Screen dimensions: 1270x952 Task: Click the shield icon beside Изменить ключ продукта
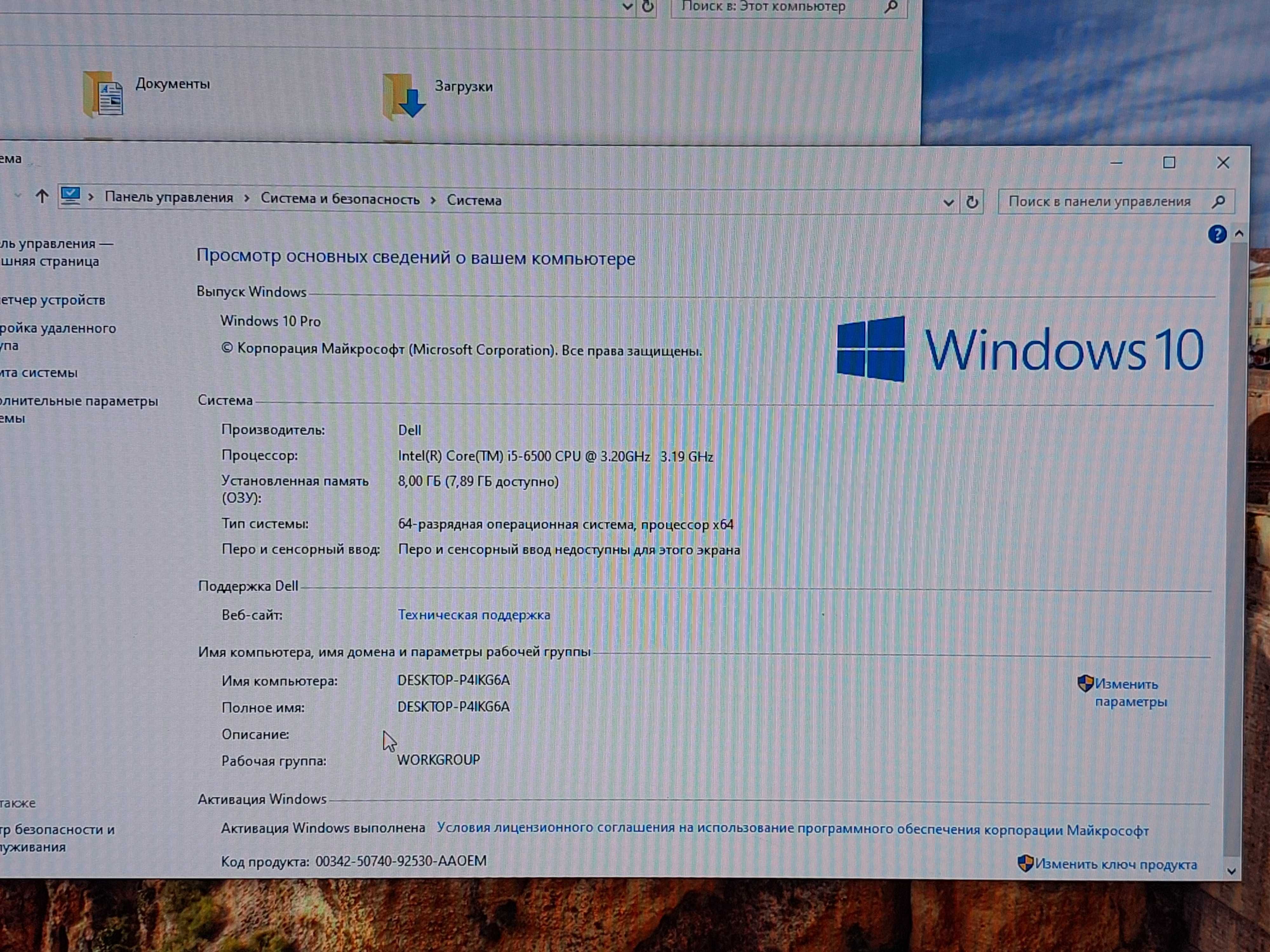[x=1025, y=863]
